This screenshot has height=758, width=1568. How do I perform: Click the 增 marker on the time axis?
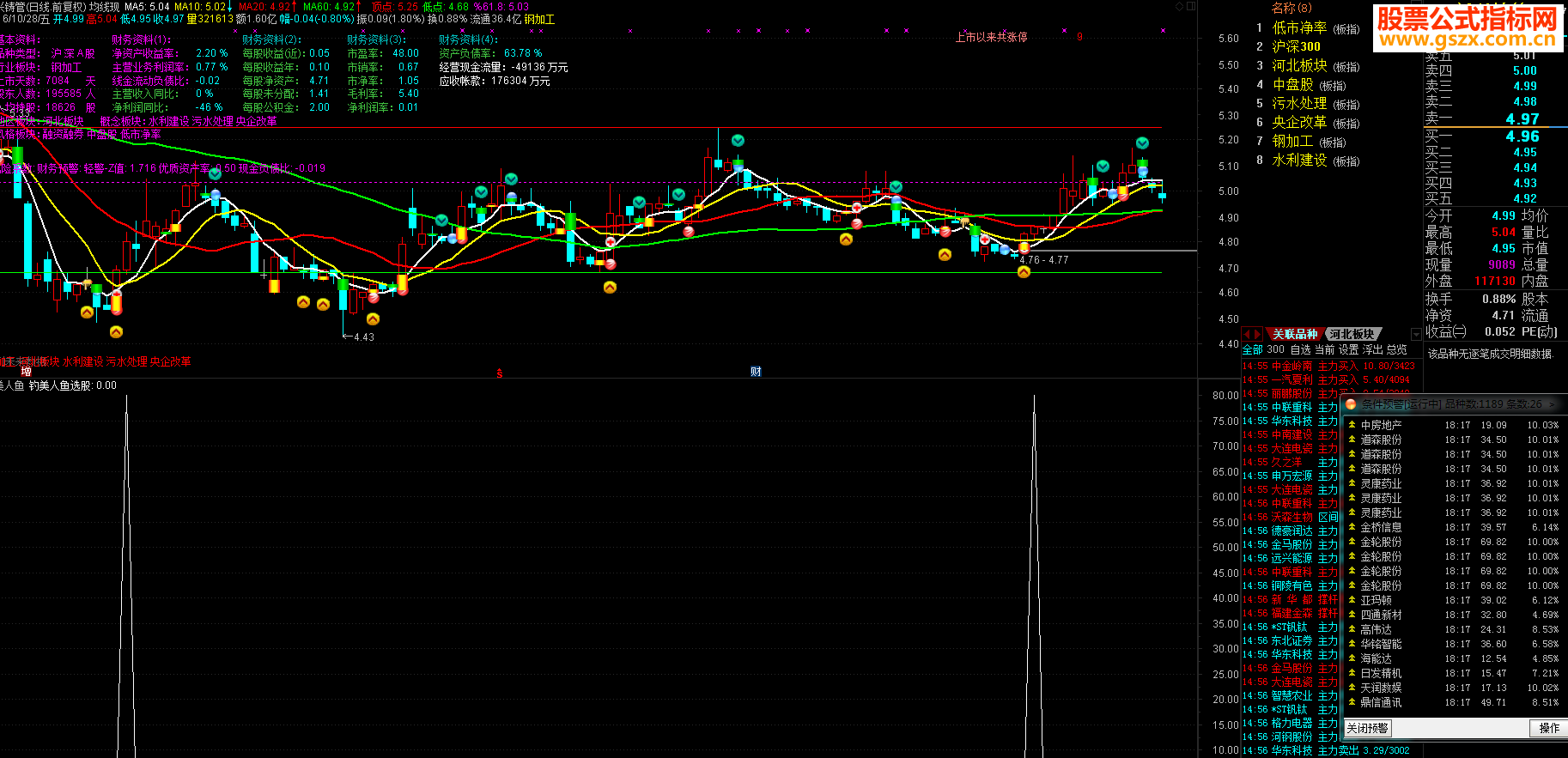click(27, 372)
